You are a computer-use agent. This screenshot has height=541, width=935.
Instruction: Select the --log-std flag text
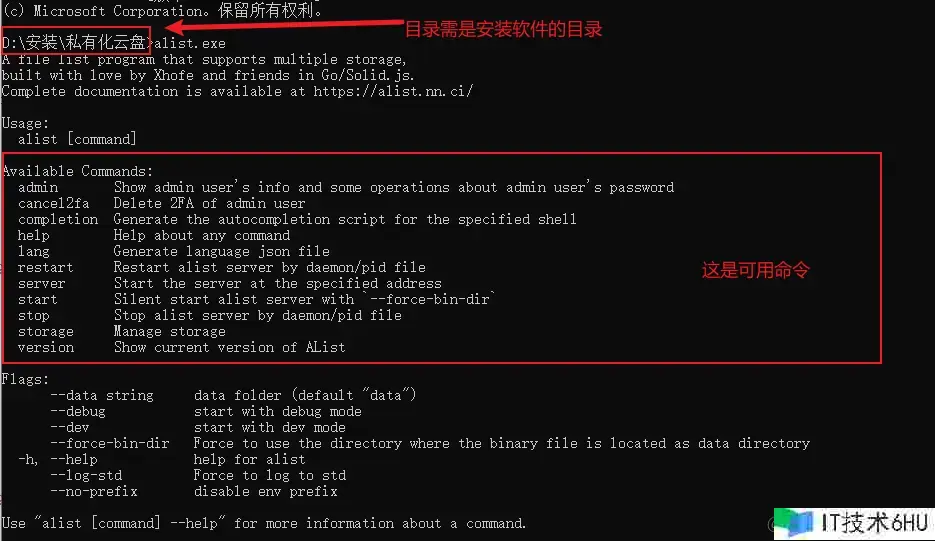pos(85,475)
